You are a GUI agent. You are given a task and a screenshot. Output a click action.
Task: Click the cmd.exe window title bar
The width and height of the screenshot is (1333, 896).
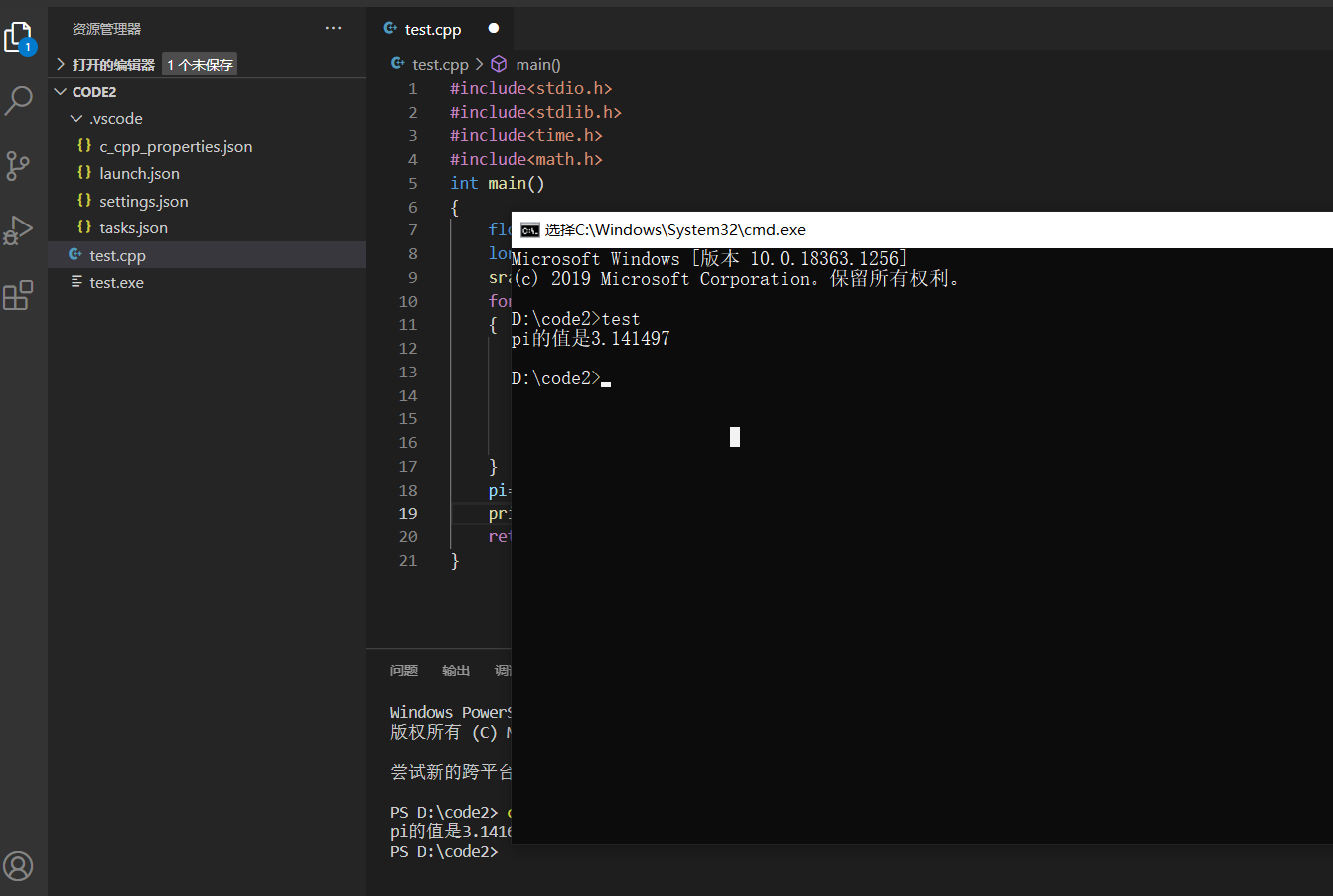922,229
